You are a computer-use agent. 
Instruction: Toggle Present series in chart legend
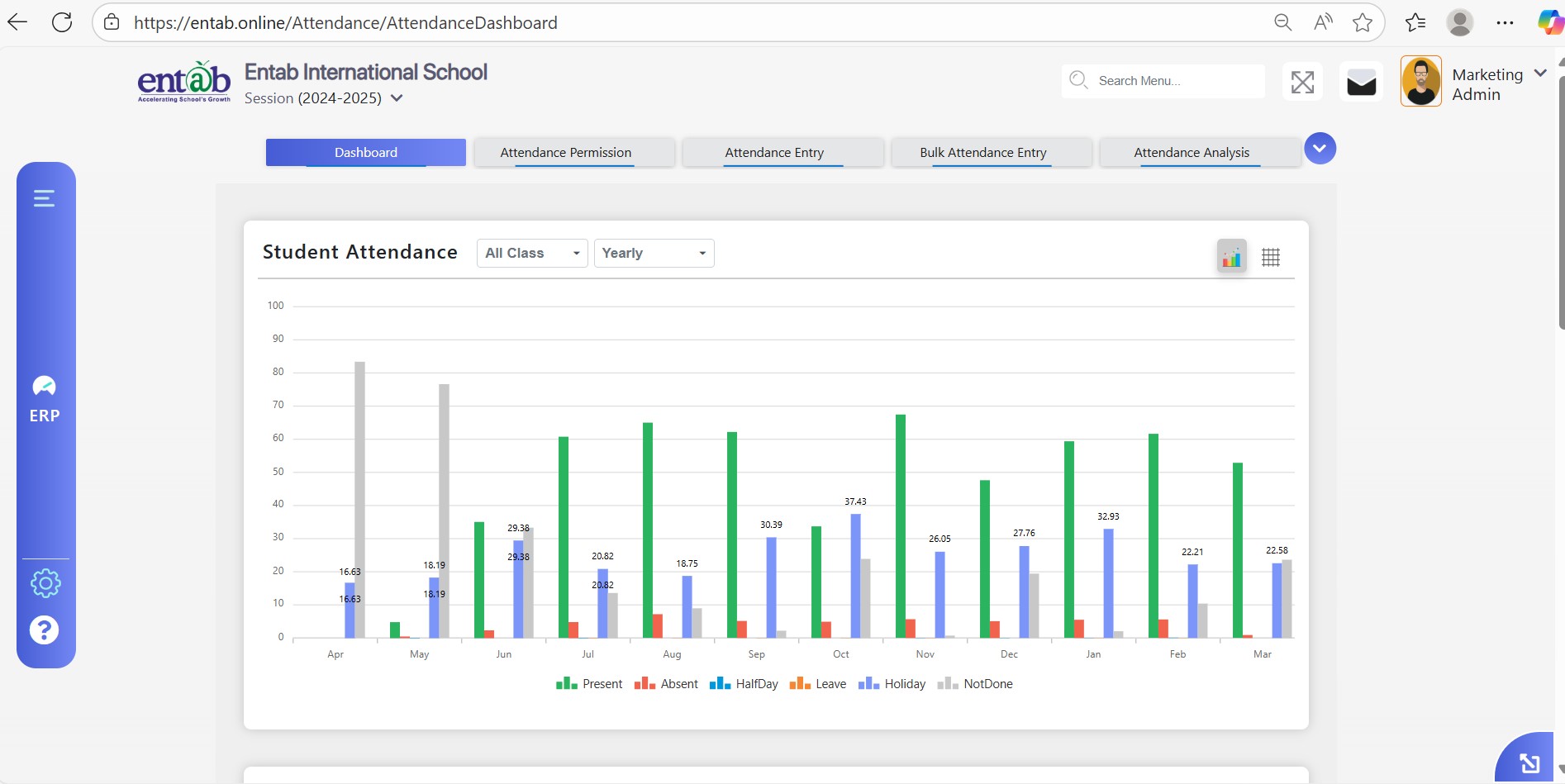pyautogui.click(x=589, y=684)
